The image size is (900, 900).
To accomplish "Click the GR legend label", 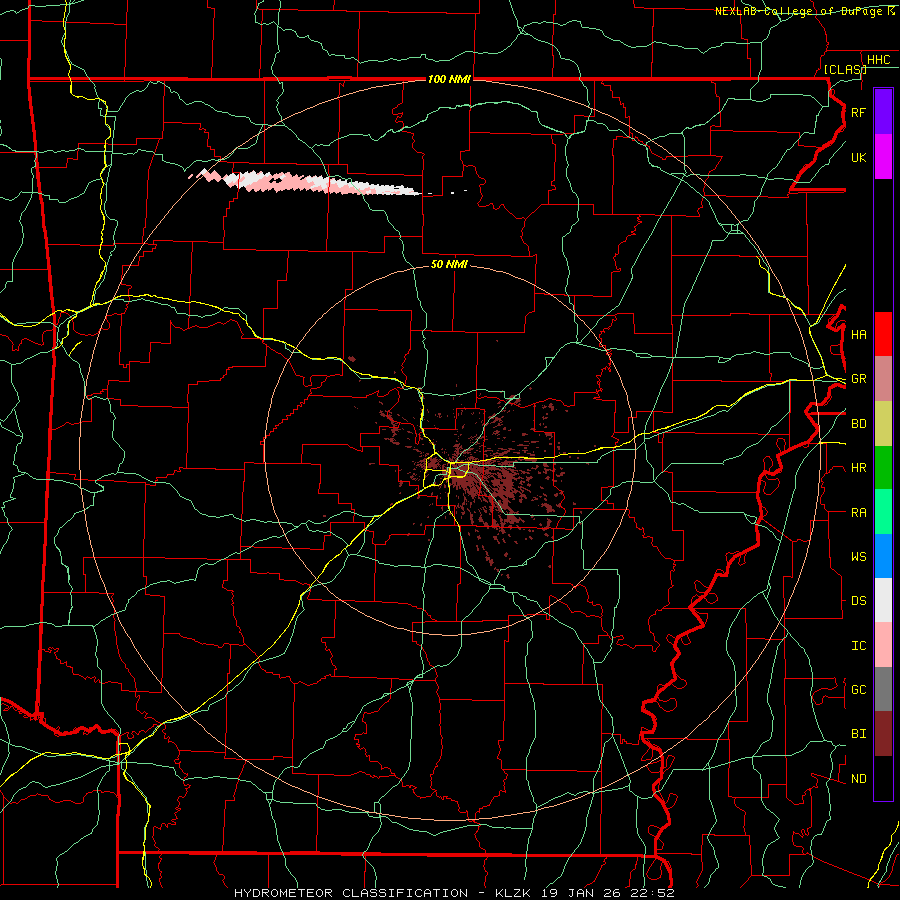I will [x=858, y=379].
